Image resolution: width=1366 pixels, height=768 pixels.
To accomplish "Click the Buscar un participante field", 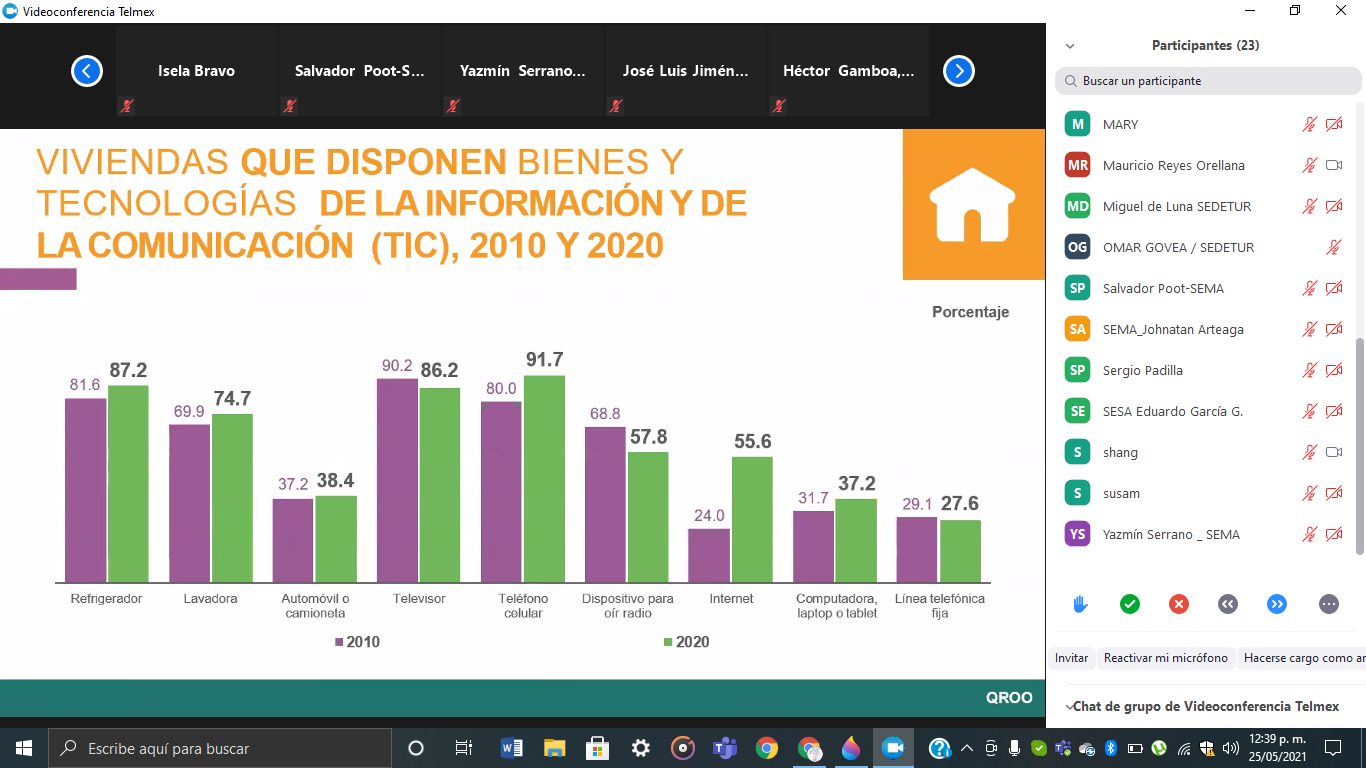I will [x=1208, y=81].
